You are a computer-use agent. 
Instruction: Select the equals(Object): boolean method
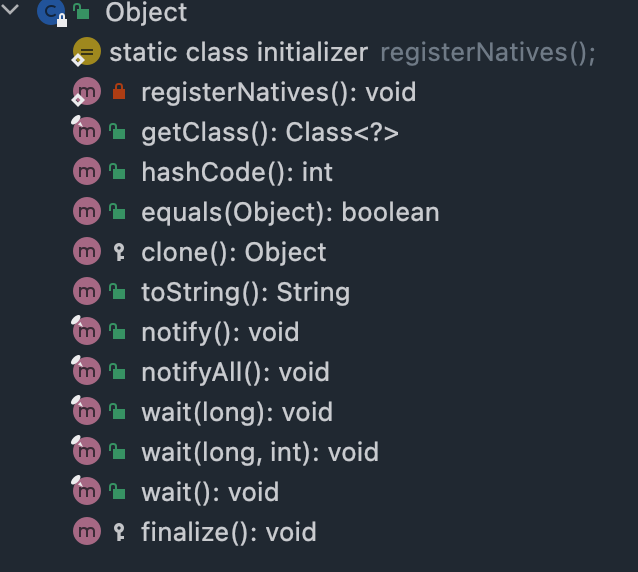[x=290, y=212]
